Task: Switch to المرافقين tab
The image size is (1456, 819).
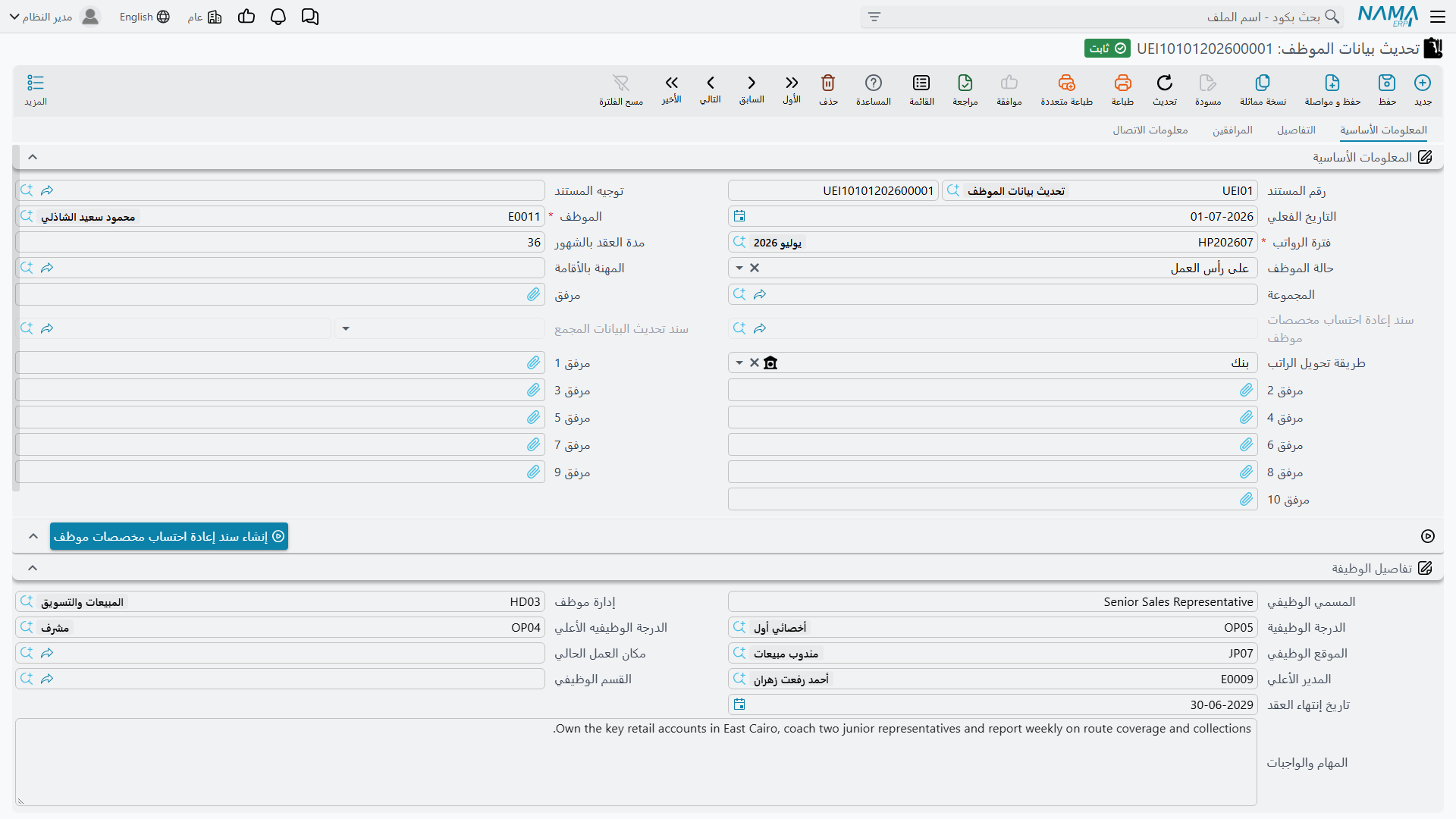Action: (x=1232, y=130)
